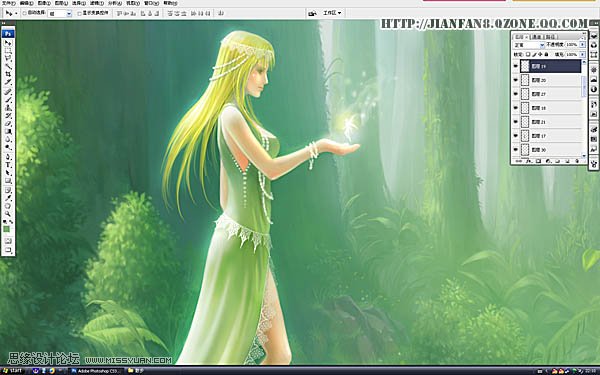The height and width of the screenshot is (375, 600).
Task: Toggle lock transparent pixels in Layers panel
Action: 528,54
